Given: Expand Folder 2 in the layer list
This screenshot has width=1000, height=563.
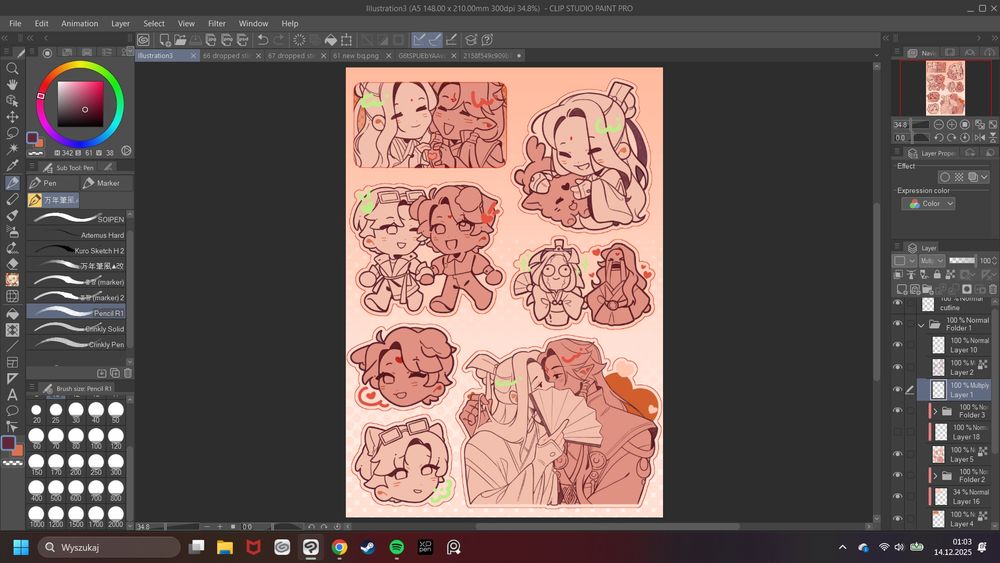Looking at the screenshot, I should tap(936, 476).
